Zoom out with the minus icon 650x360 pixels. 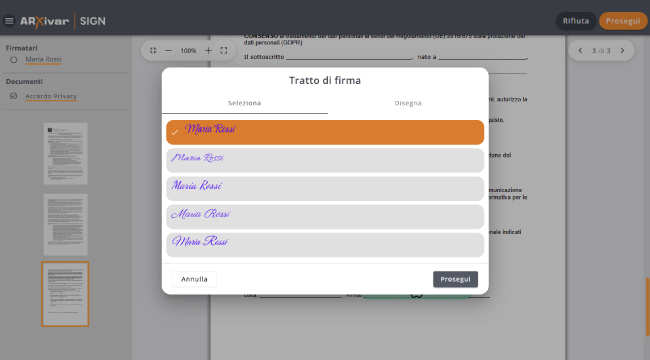(x=168, y=51)
